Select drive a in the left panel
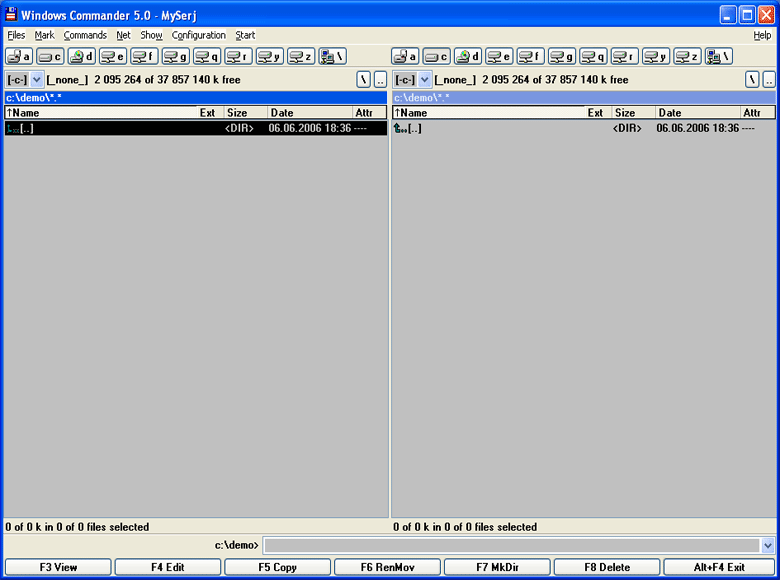 [x=19, y=57]
